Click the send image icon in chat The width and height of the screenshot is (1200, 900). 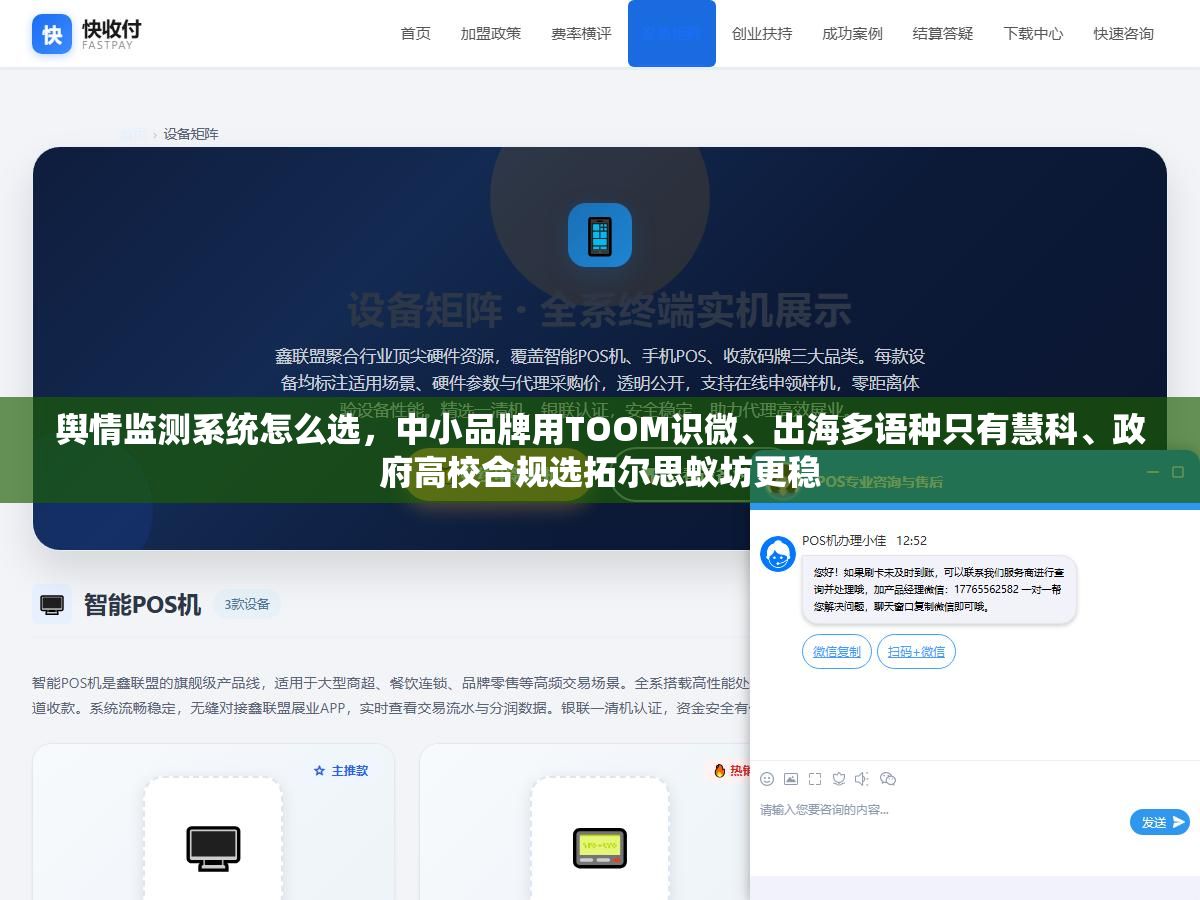tap(791, 779)
